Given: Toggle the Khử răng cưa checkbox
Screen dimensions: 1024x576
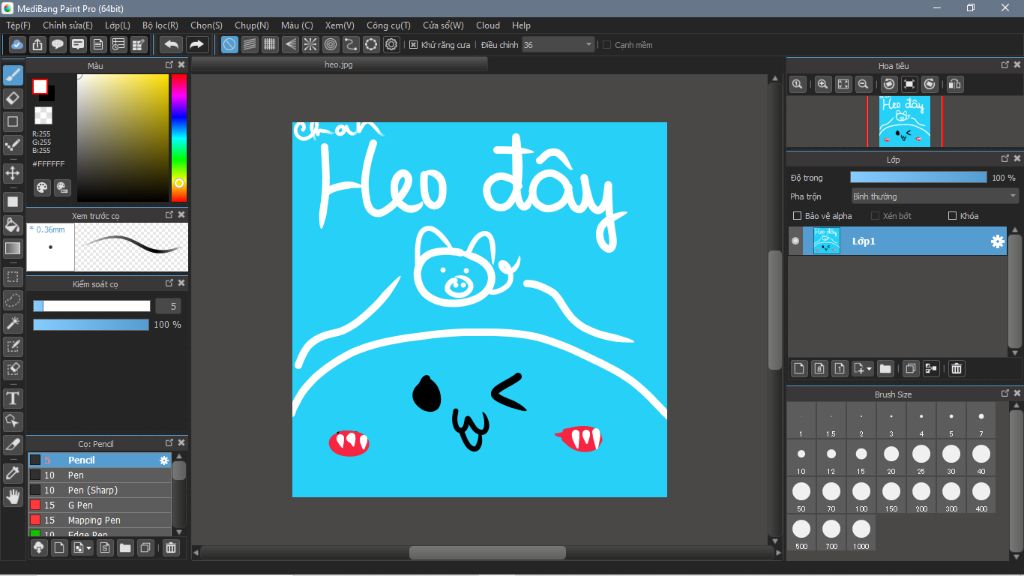Looking at the screenshot, I should click(x=413, y=45).
